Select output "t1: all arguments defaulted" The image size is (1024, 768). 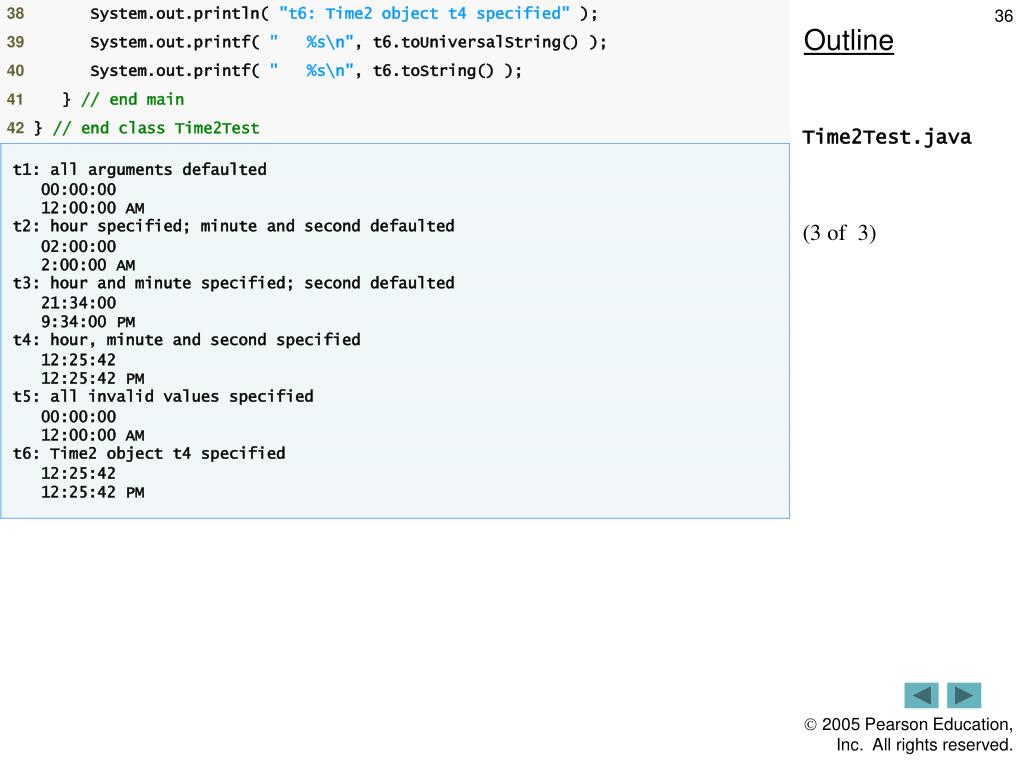click(x=140, y=170)
